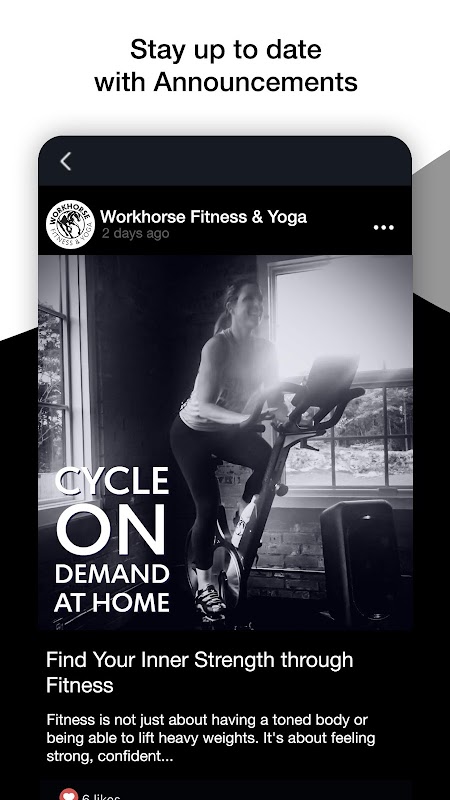This screenshot has height=800, width=450.
Task: Click the large "ON" word in the image
Action: [111, 529]
